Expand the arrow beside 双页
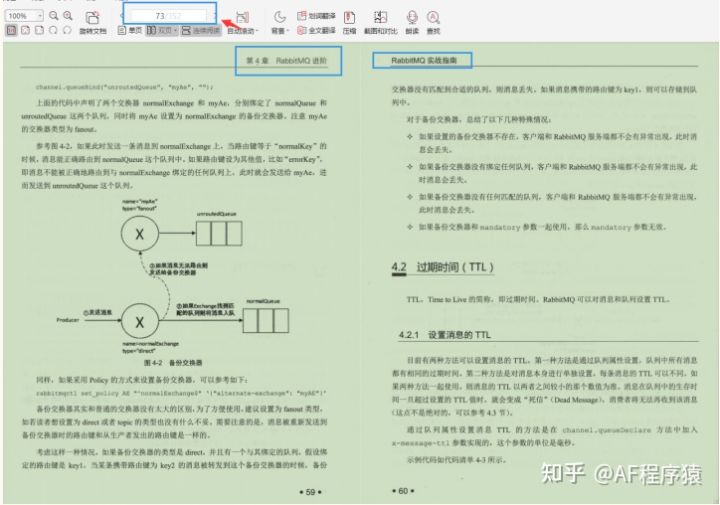 coord(175,31)
